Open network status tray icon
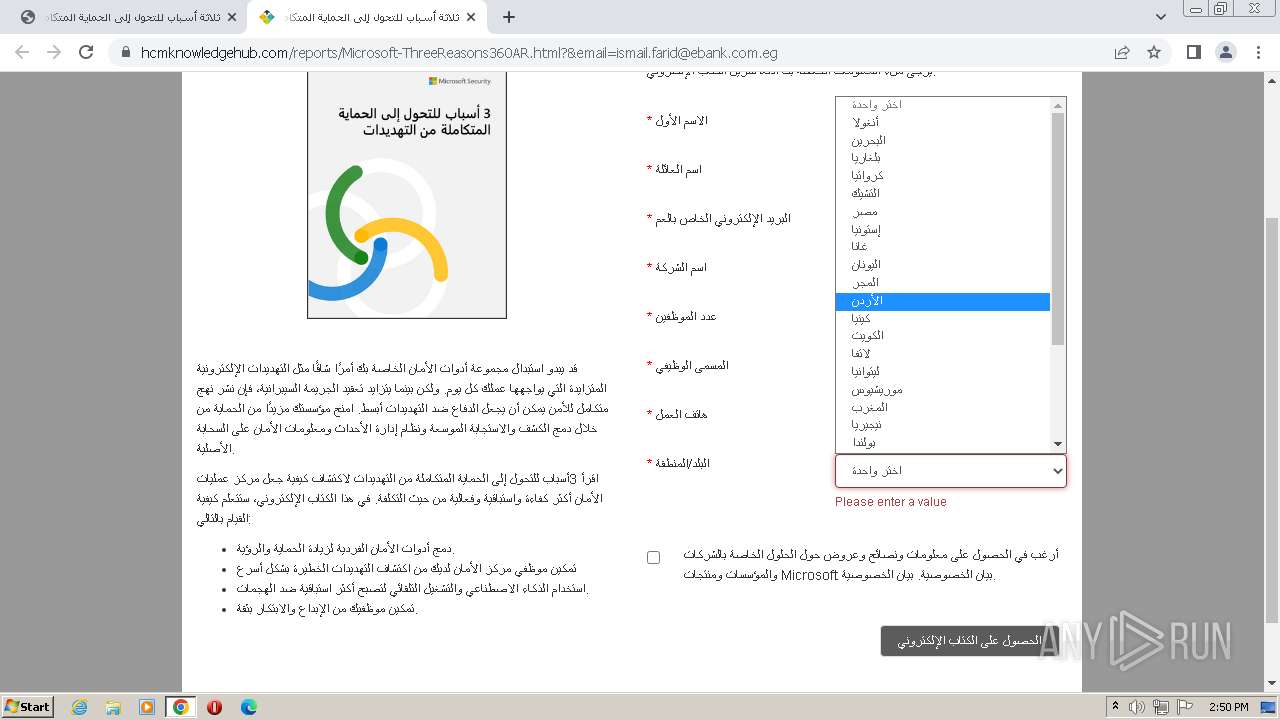 coord(1162,707)
